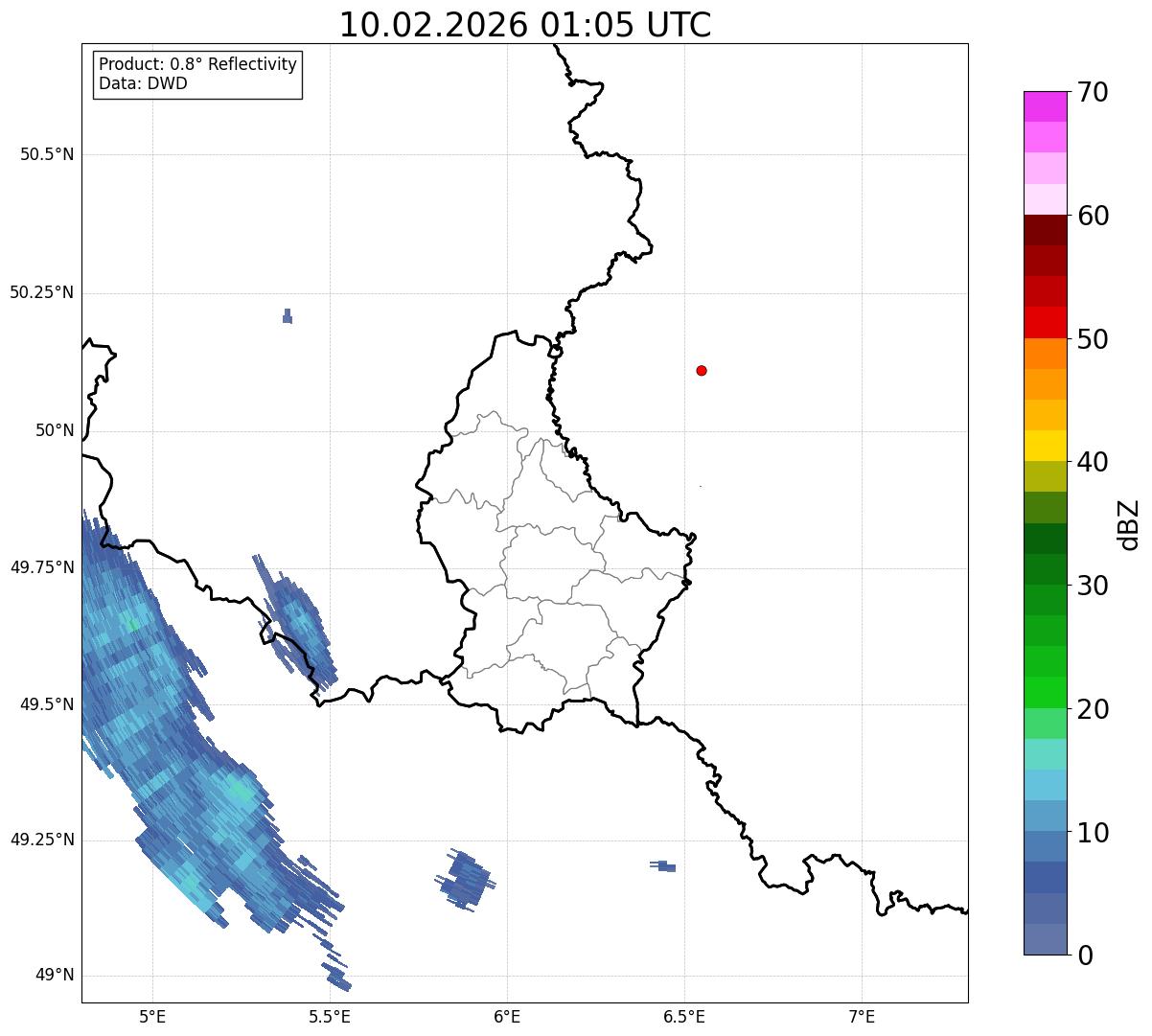
Task: Click the title "10.02.2026 01:05 UTC"
Action: (x=525, y=25)
